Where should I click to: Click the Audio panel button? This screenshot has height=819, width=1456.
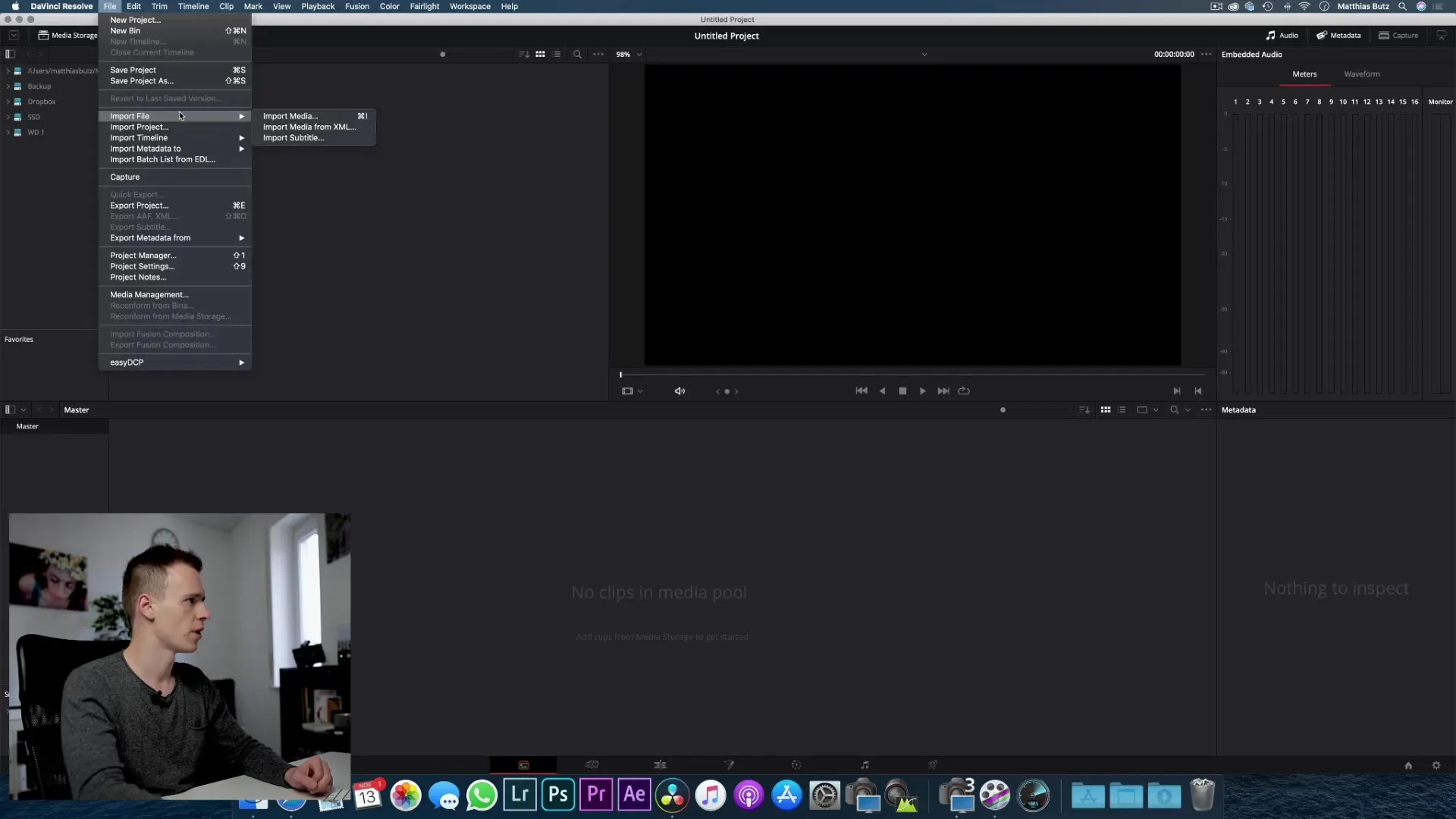tap(1282, 36)
